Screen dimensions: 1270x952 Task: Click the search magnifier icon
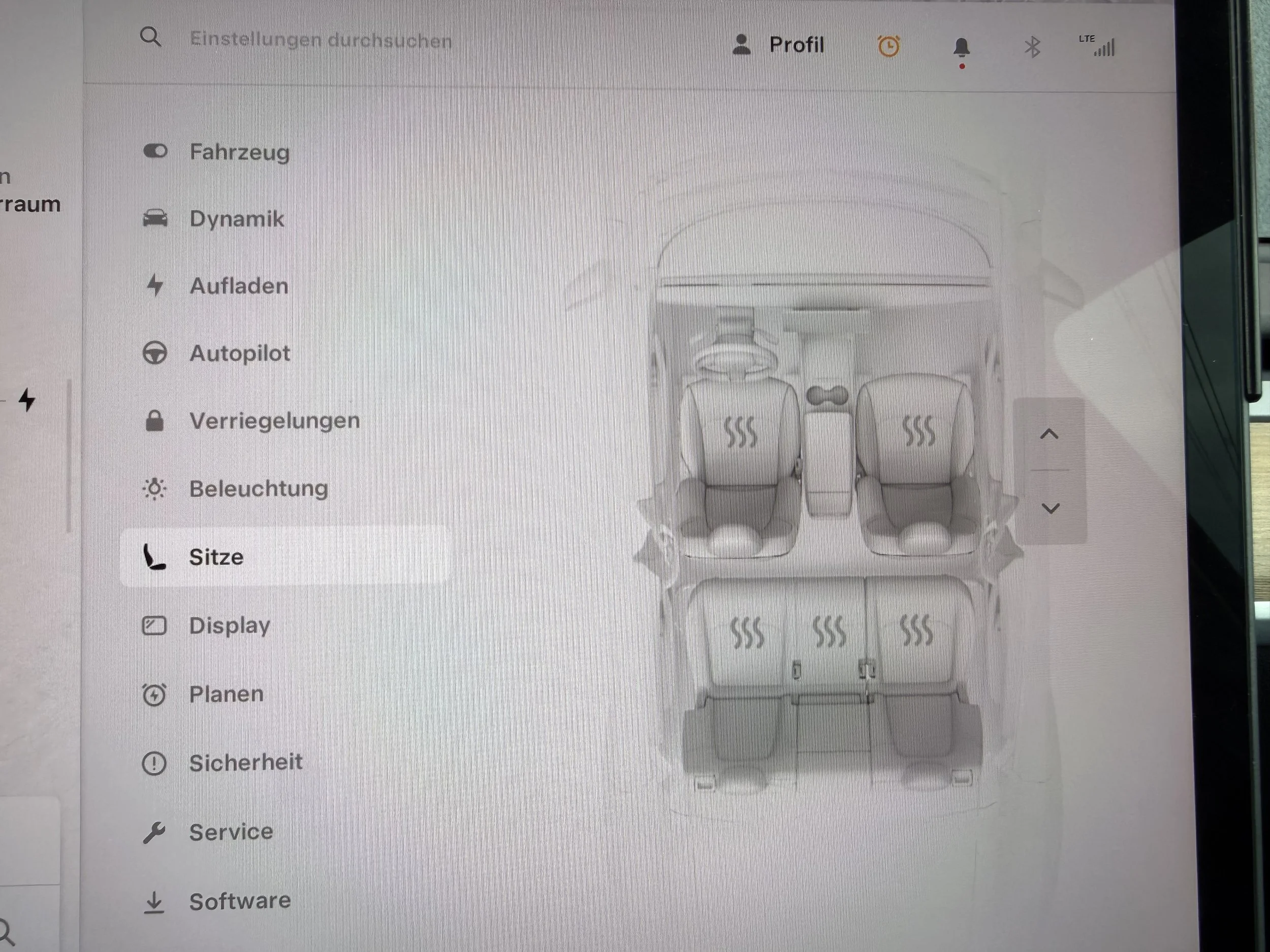150,37
